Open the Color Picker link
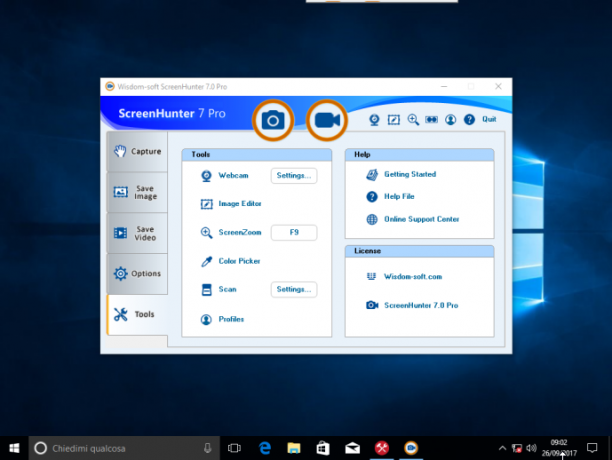 click(x=239, y=261)
